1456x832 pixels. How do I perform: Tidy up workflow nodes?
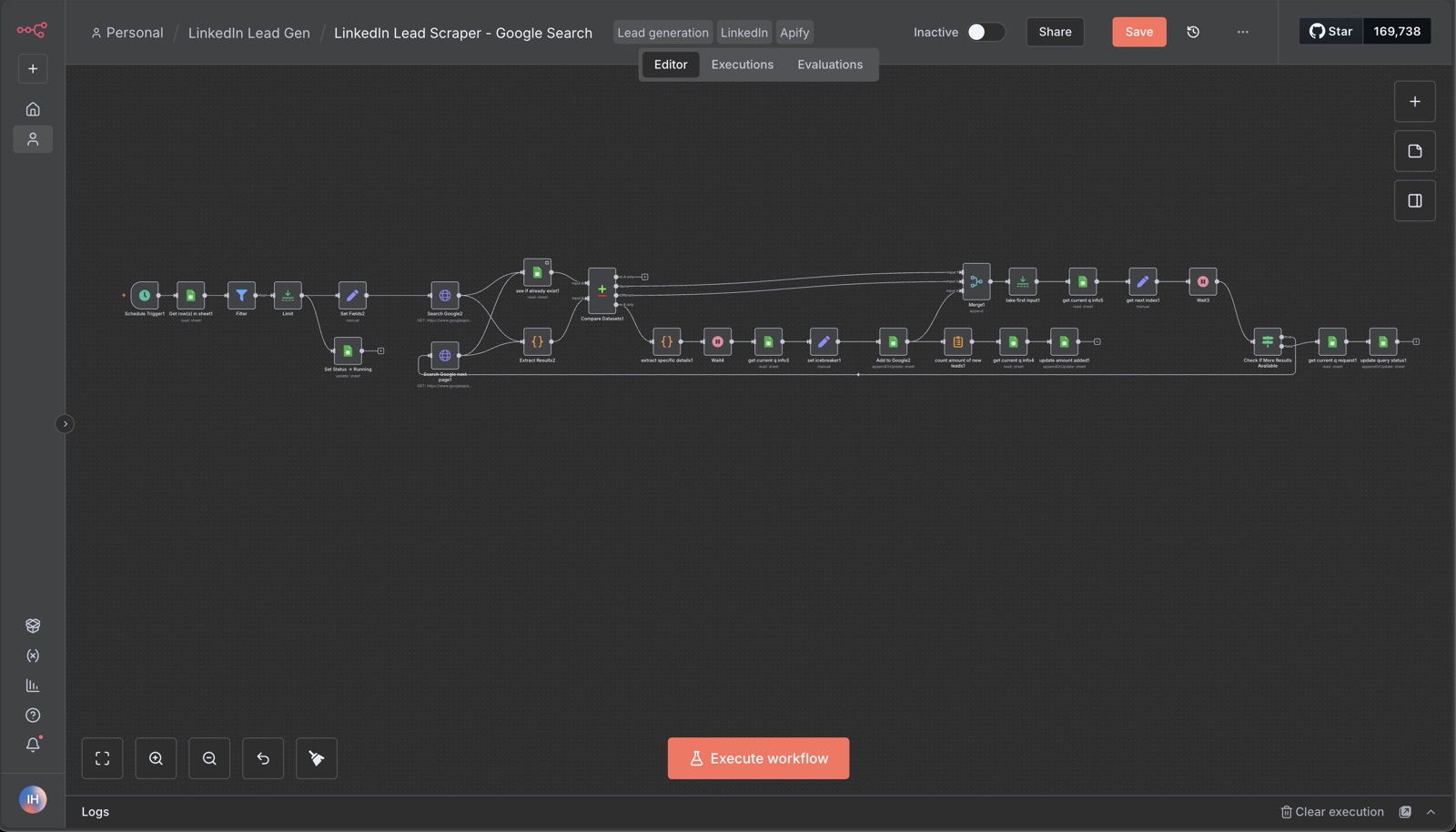tap(317, 758)
